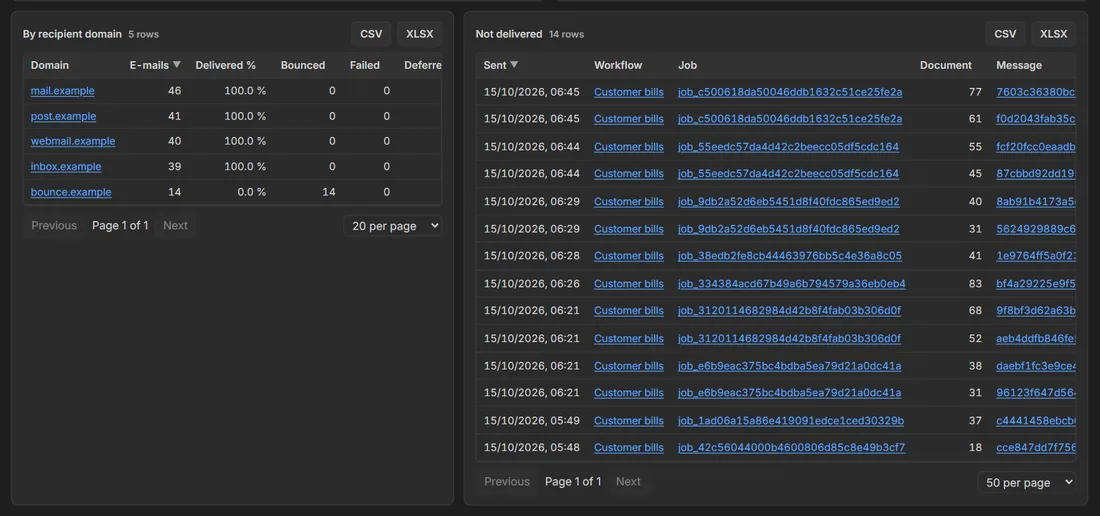Sort by Document column header

coord(946,65)
